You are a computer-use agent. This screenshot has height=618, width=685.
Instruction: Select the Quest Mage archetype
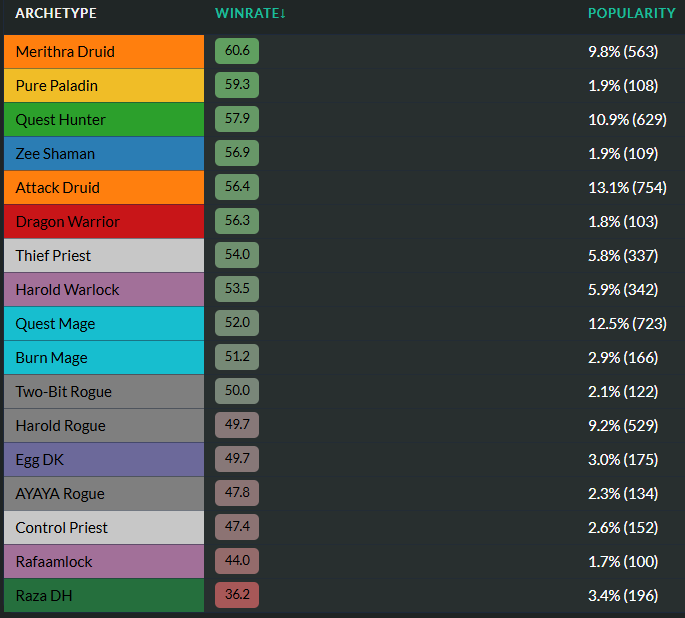click(x=104, y=324)
